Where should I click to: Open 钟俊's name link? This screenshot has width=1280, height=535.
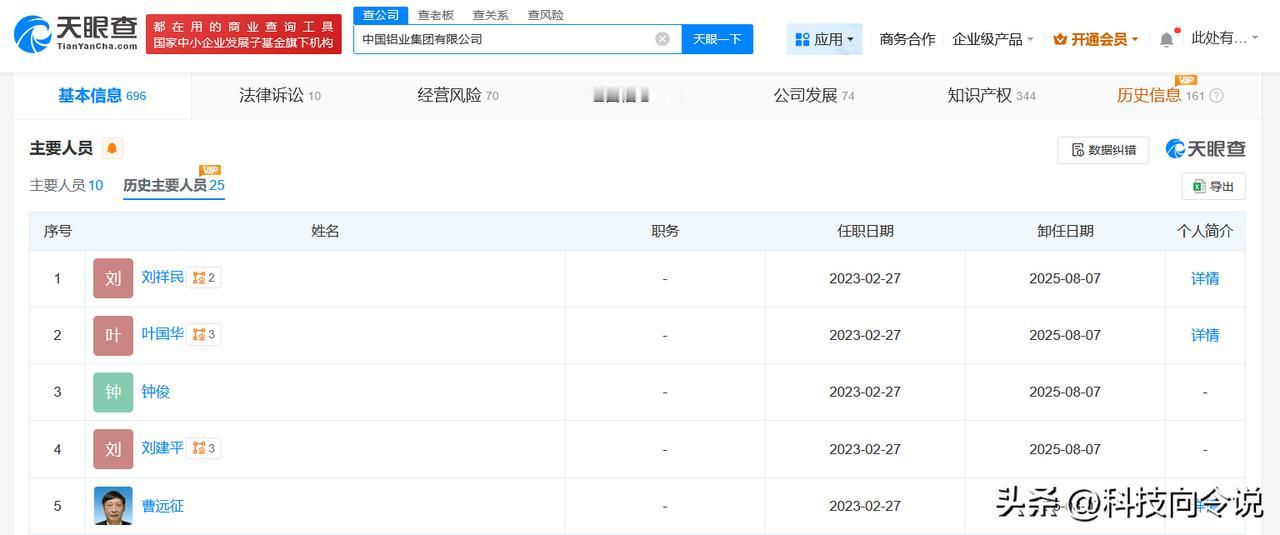tap(155, 392)
